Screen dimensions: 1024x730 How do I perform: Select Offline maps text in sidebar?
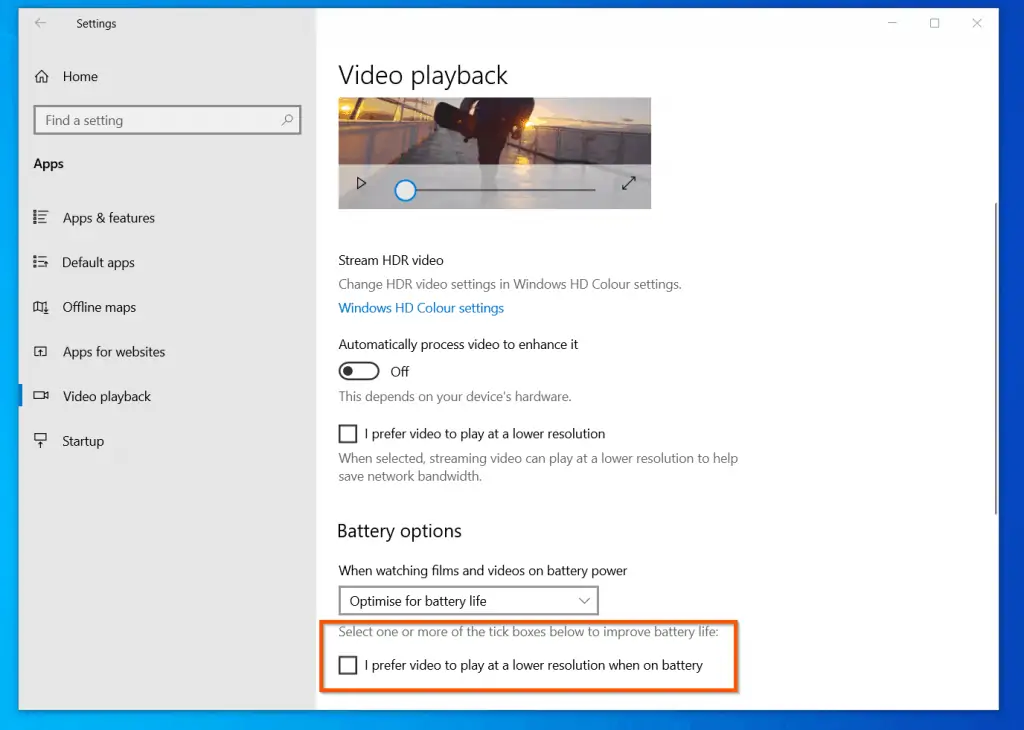coord(99,307)
